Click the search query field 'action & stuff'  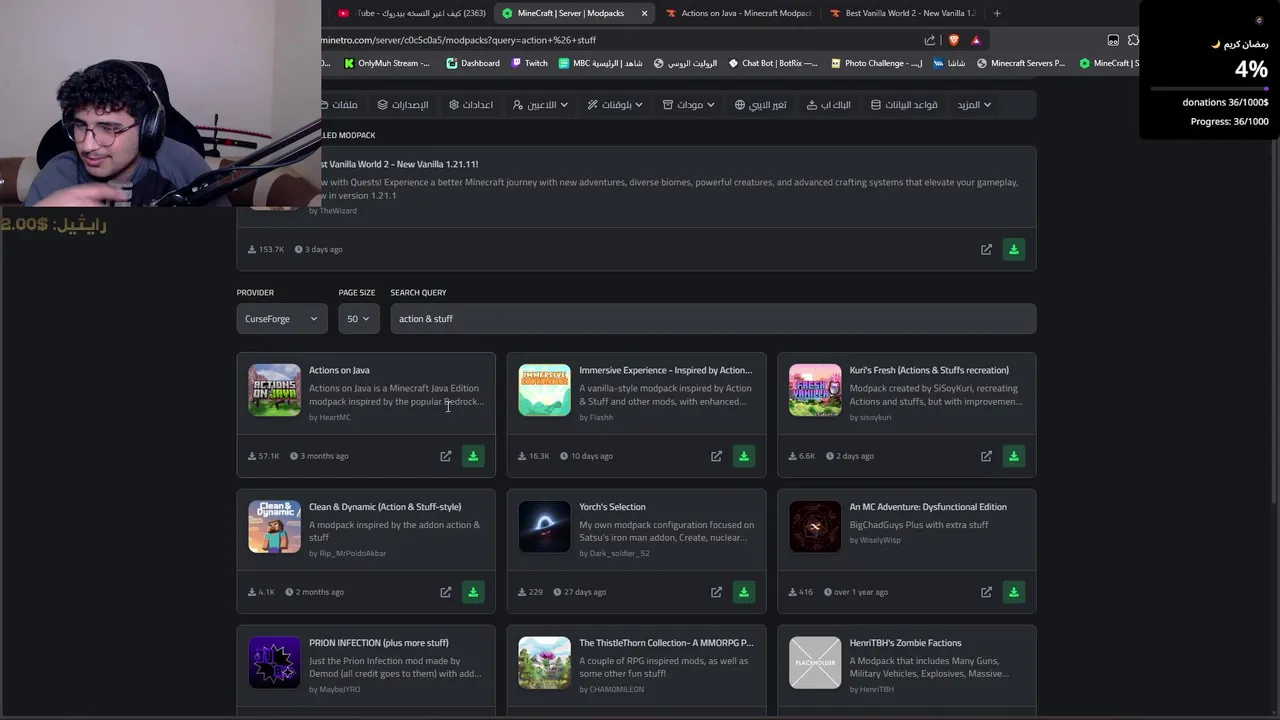[x=714, y=319]
